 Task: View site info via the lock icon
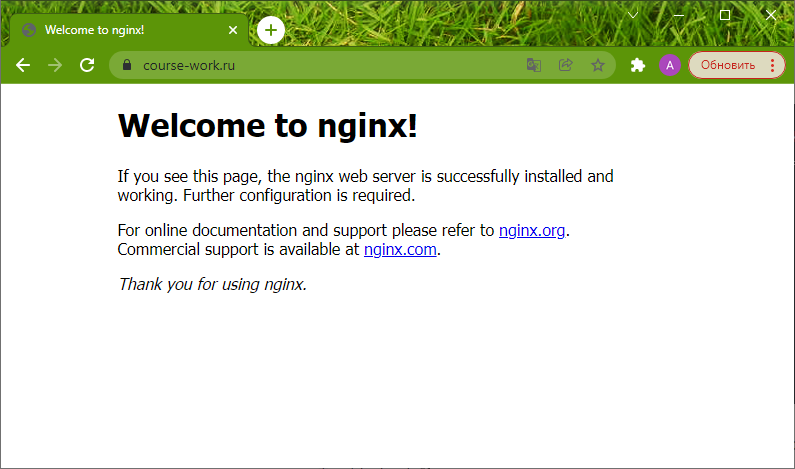click(127, 65)
